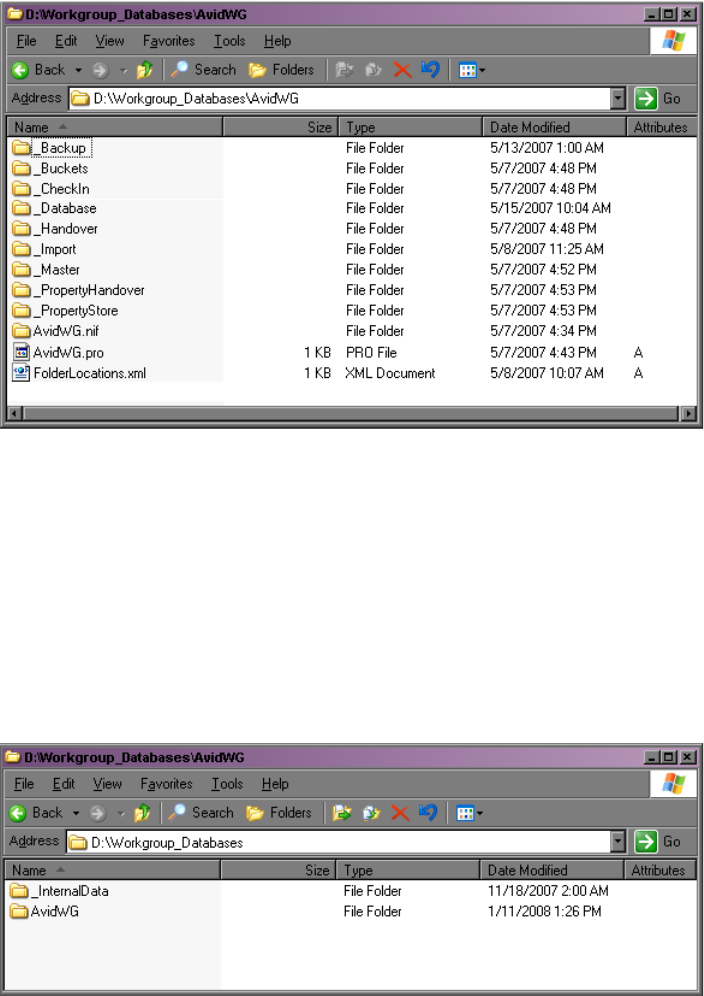Open Help menu in upper window
Screen dimensions: 704x996
[278, 41]
